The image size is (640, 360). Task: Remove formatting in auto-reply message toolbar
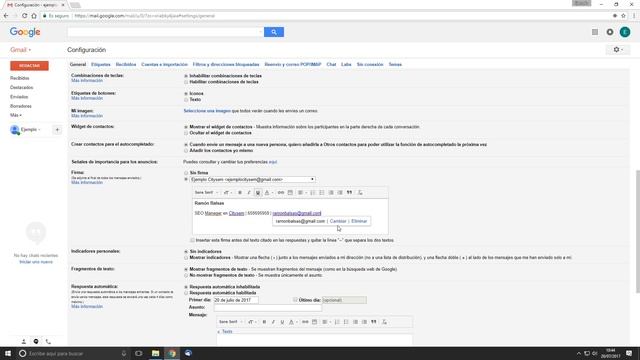tap(384, 322)
